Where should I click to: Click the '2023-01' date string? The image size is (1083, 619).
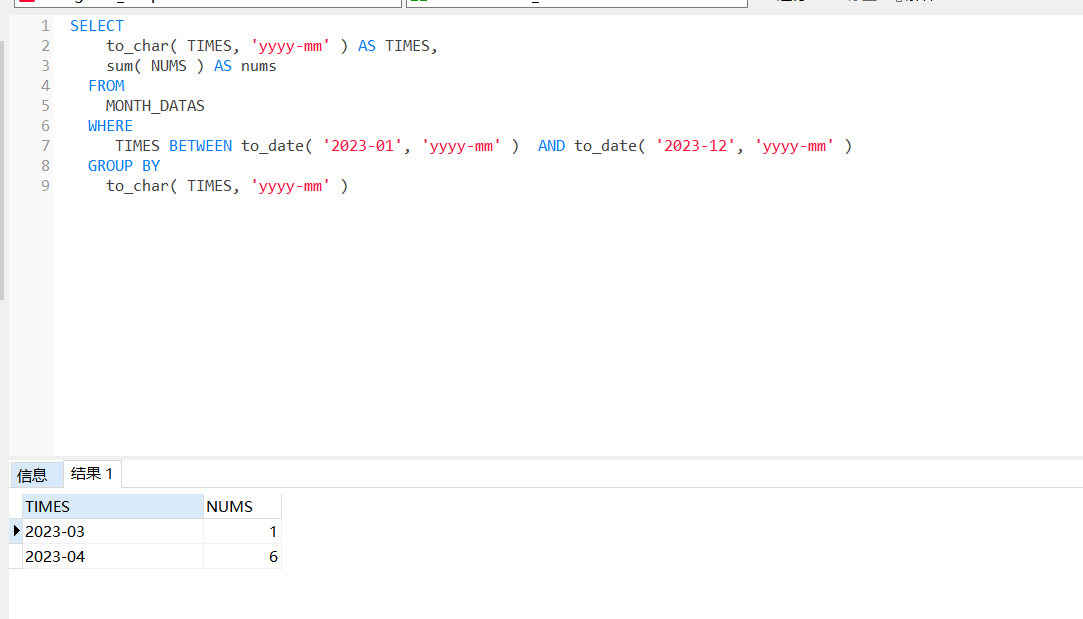(362, 146)
